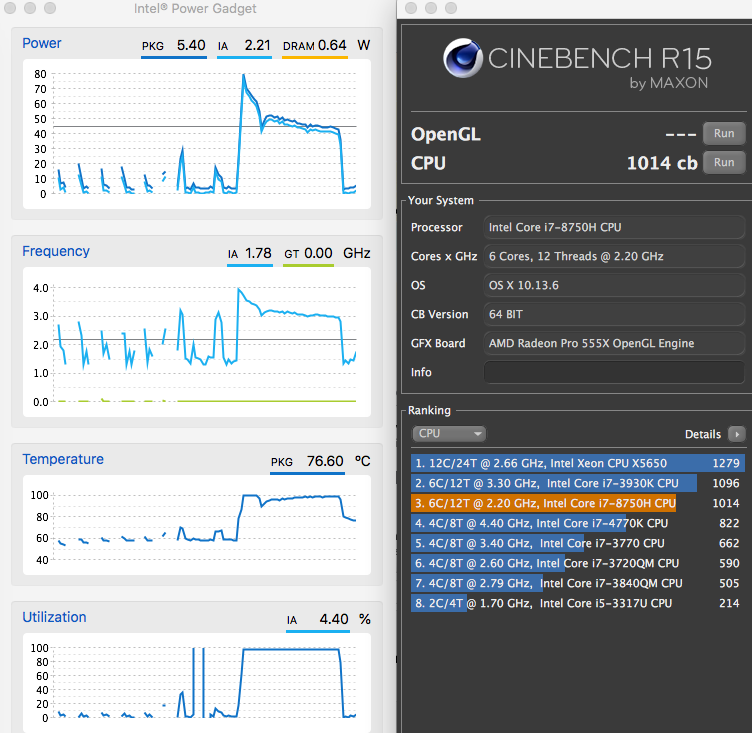Click inside the Power graph

point(197,134)
